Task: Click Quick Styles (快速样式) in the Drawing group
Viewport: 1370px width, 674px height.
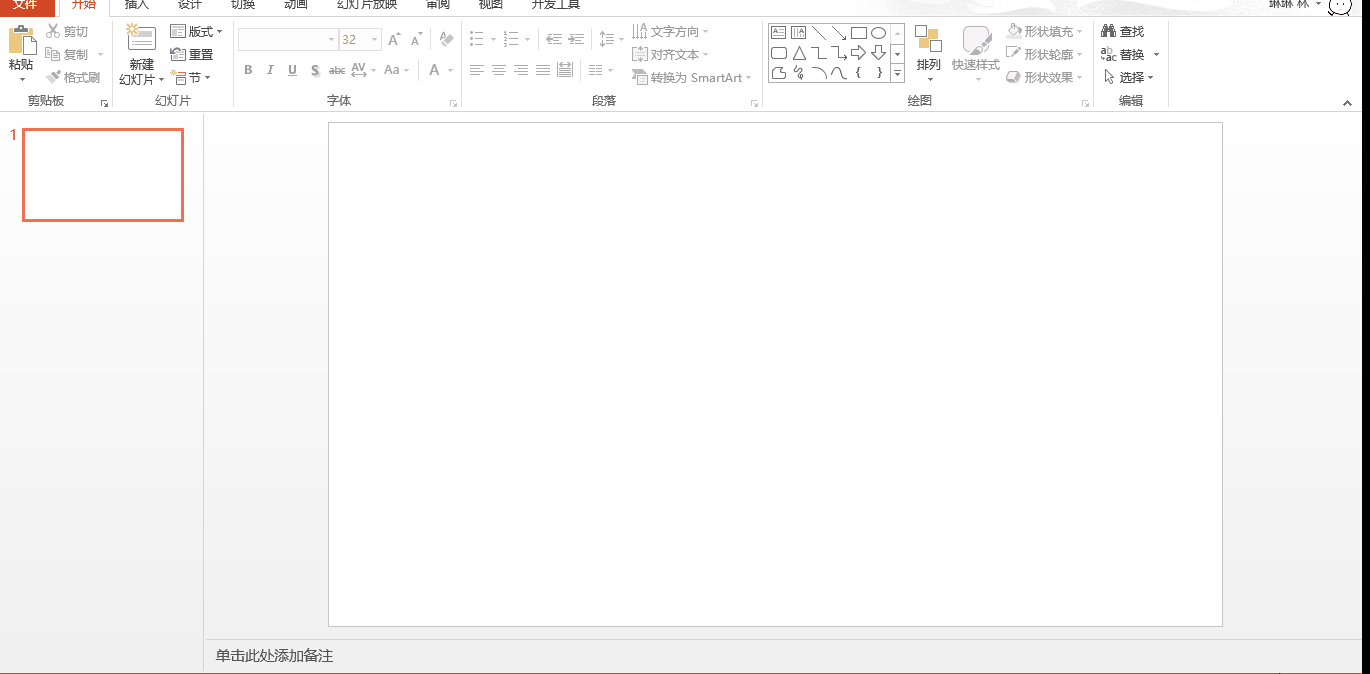Action: pos(975,55)
